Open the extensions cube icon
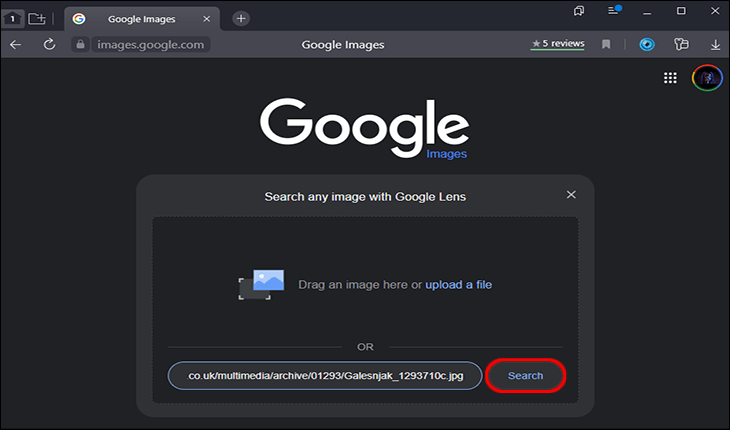730x430 pixels. pos(681,44)
